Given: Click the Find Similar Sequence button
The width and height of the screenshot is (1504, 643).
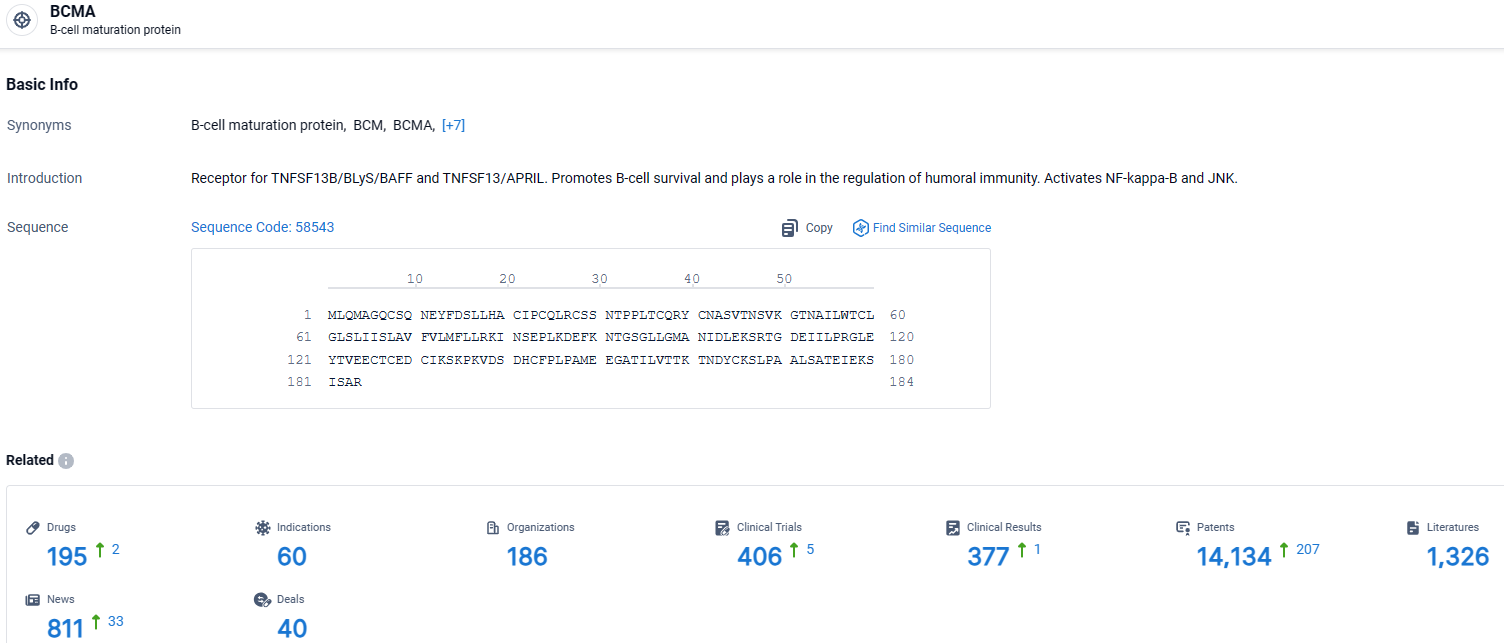Looking at the screenshot, I should pos(931,228).
